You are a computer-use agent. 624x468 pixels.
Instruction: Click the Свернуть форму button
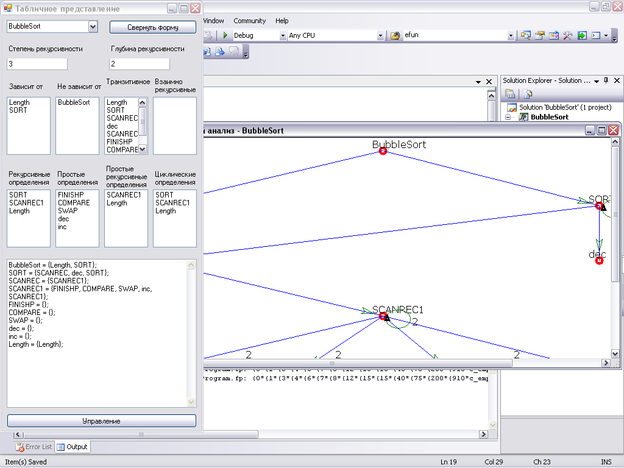pyautogui.click(x=152, y=27)
